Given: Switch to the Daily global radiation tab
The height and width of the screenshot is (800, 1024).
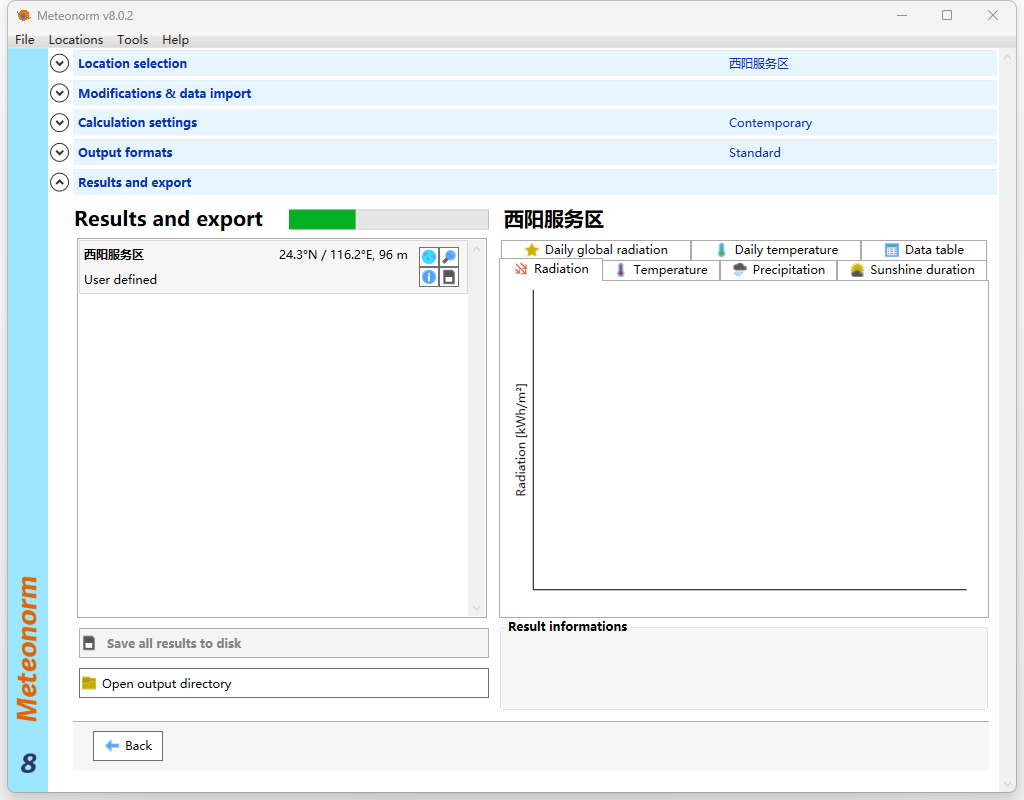Looking at the screenshot, I should 596,249.
